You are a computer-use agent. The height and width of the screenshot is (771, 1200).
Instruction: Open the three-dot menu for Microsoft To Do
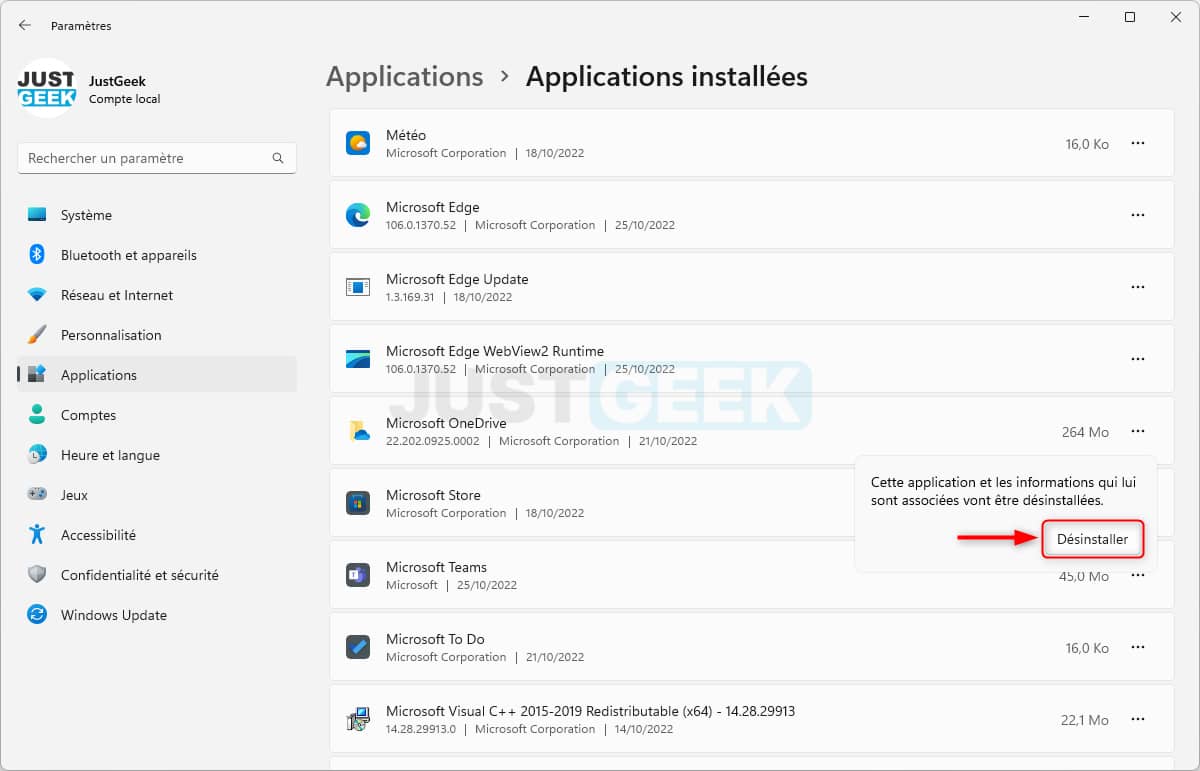point(1138,648)
